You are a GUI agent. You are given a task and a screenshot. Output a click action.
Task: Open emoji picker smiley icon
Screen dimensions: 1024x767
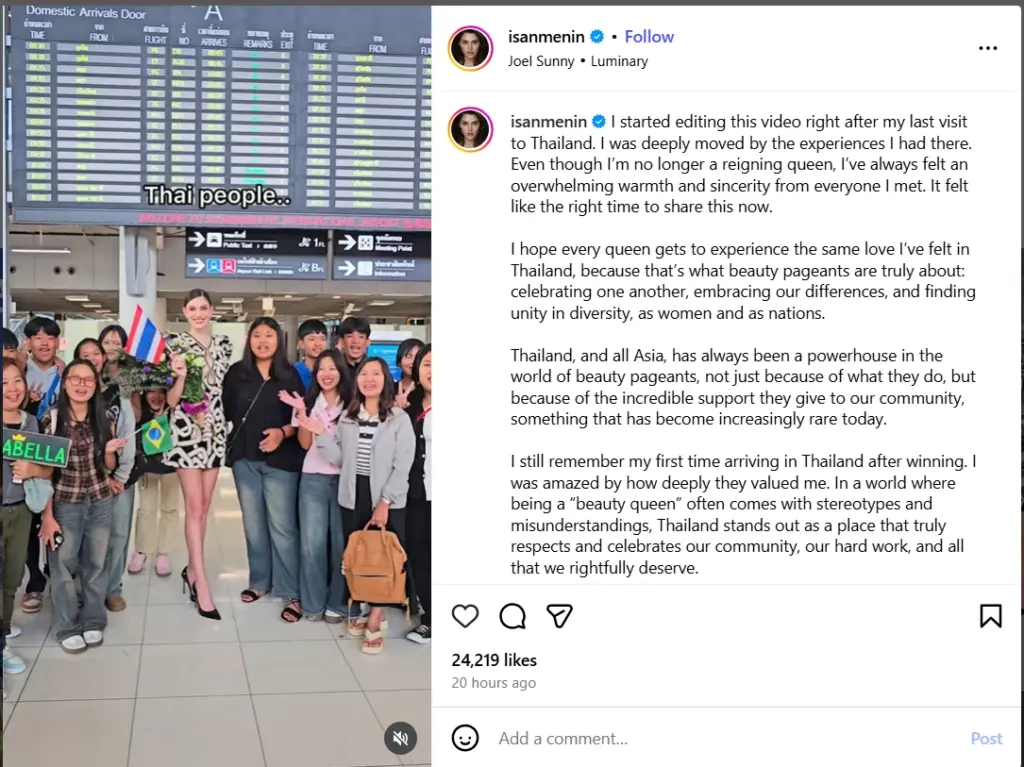point(465,738)
